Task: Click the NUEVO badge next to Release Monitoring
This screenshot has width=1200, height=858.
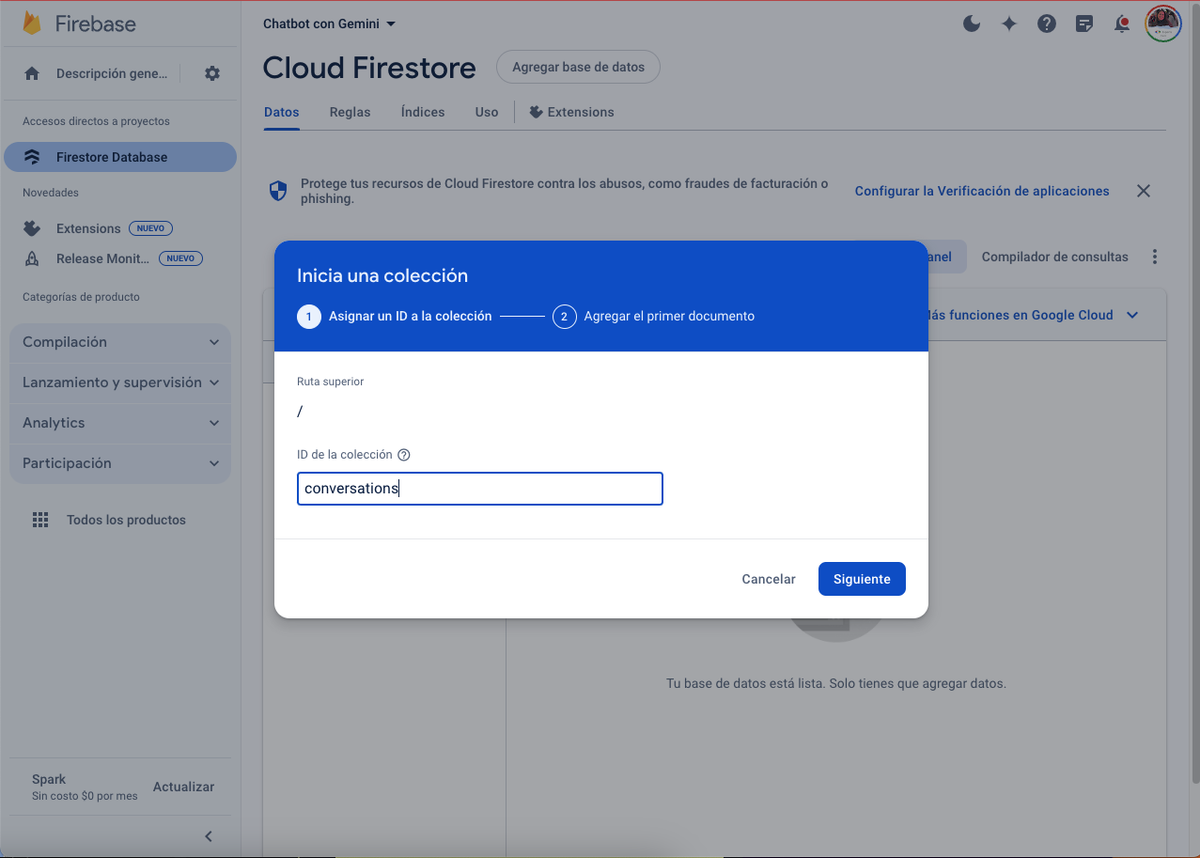Action: 180,258
